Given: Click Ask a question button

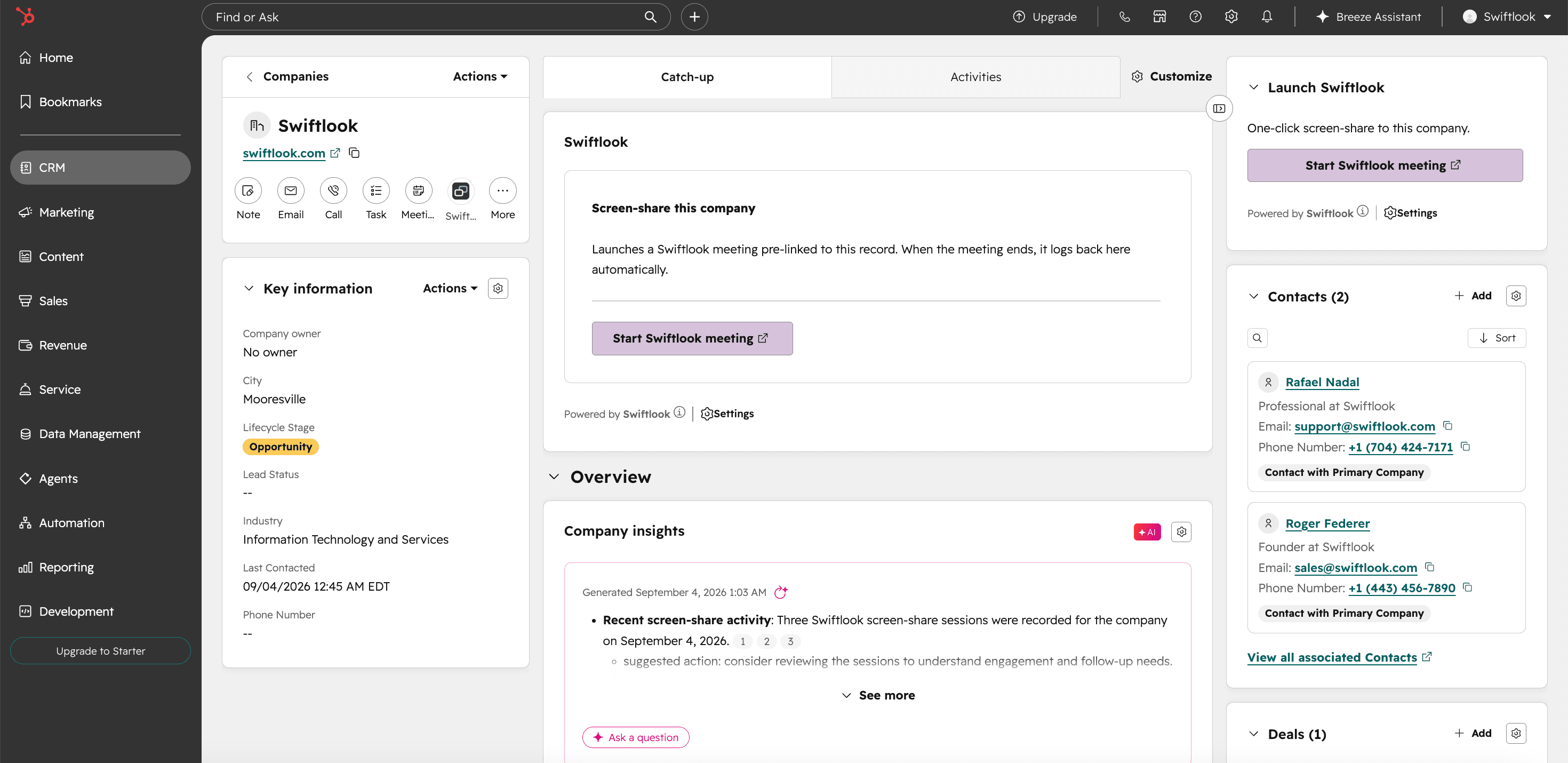Looking at the screenshot, I should pos(636,737).
